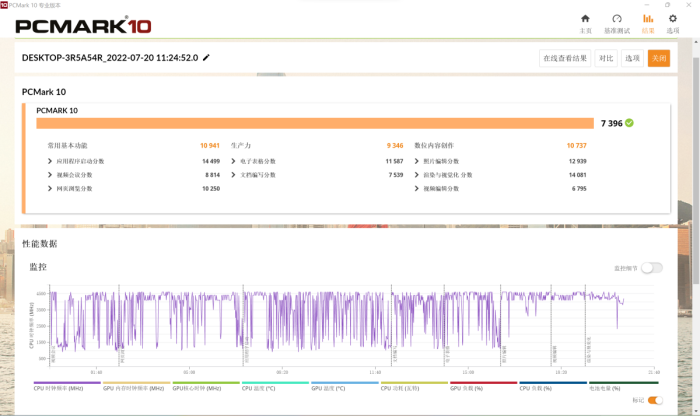Go to the 主页 home icon

585,19
